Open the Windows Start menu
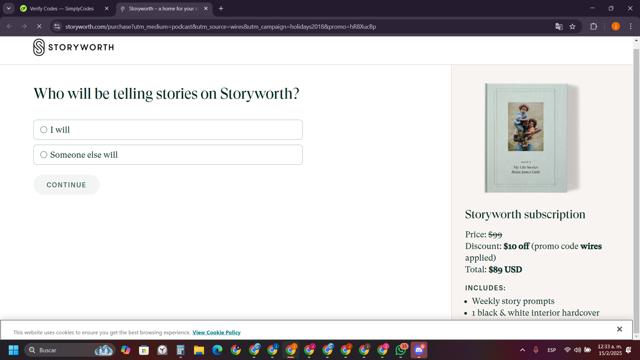This screenshot has width=640, height=360. click(13, 350)
